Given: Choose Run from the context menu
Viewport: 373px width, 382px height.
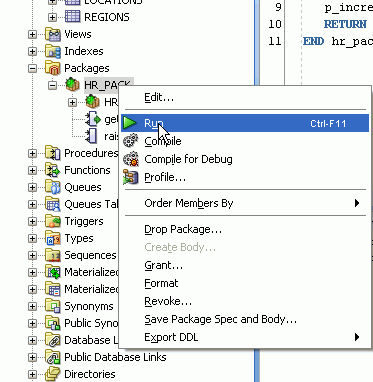Looking at the screenshot, I should click(245, 123).
